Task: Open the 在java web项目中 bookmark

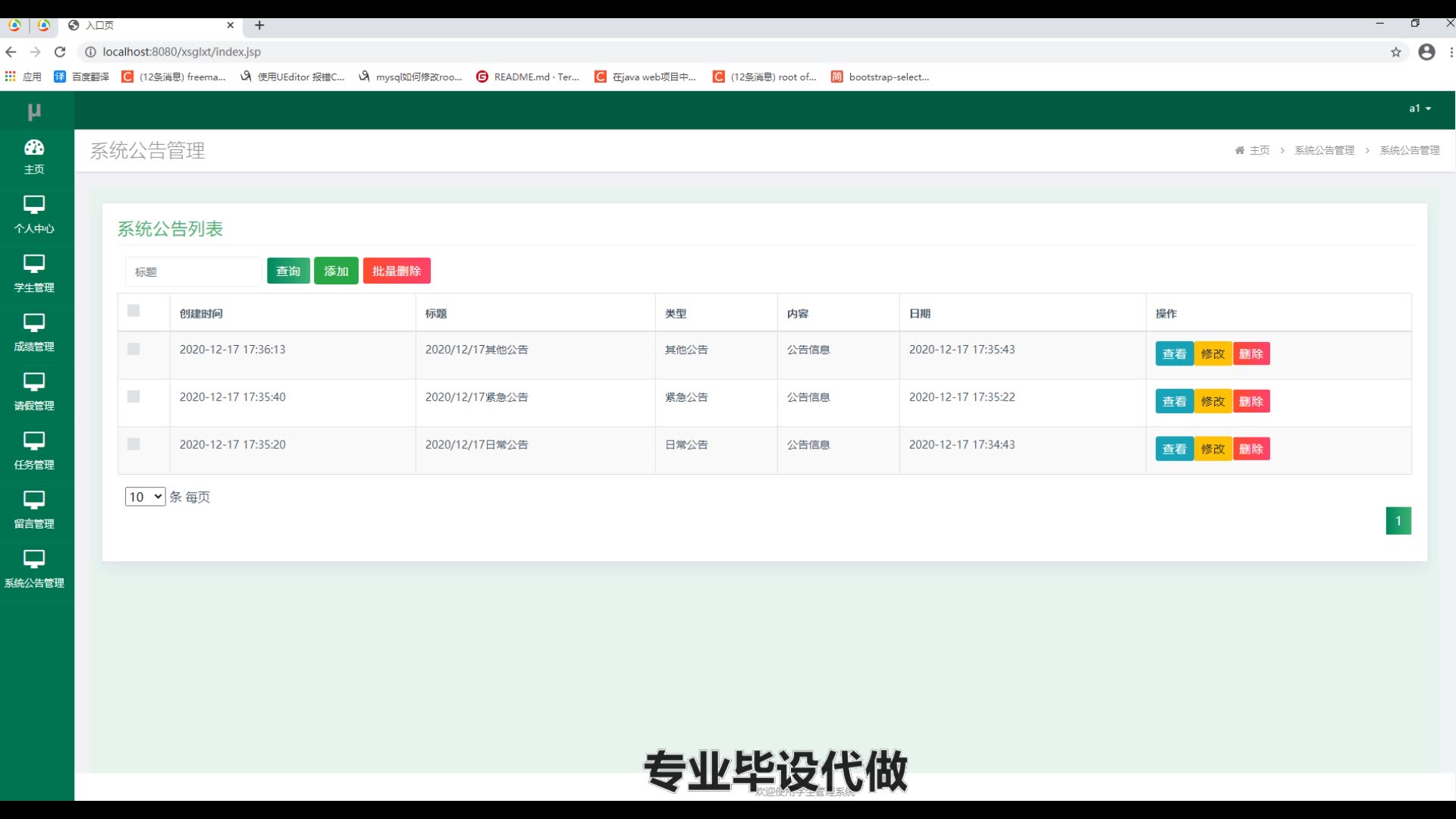Action: click(x=645, y=77)
